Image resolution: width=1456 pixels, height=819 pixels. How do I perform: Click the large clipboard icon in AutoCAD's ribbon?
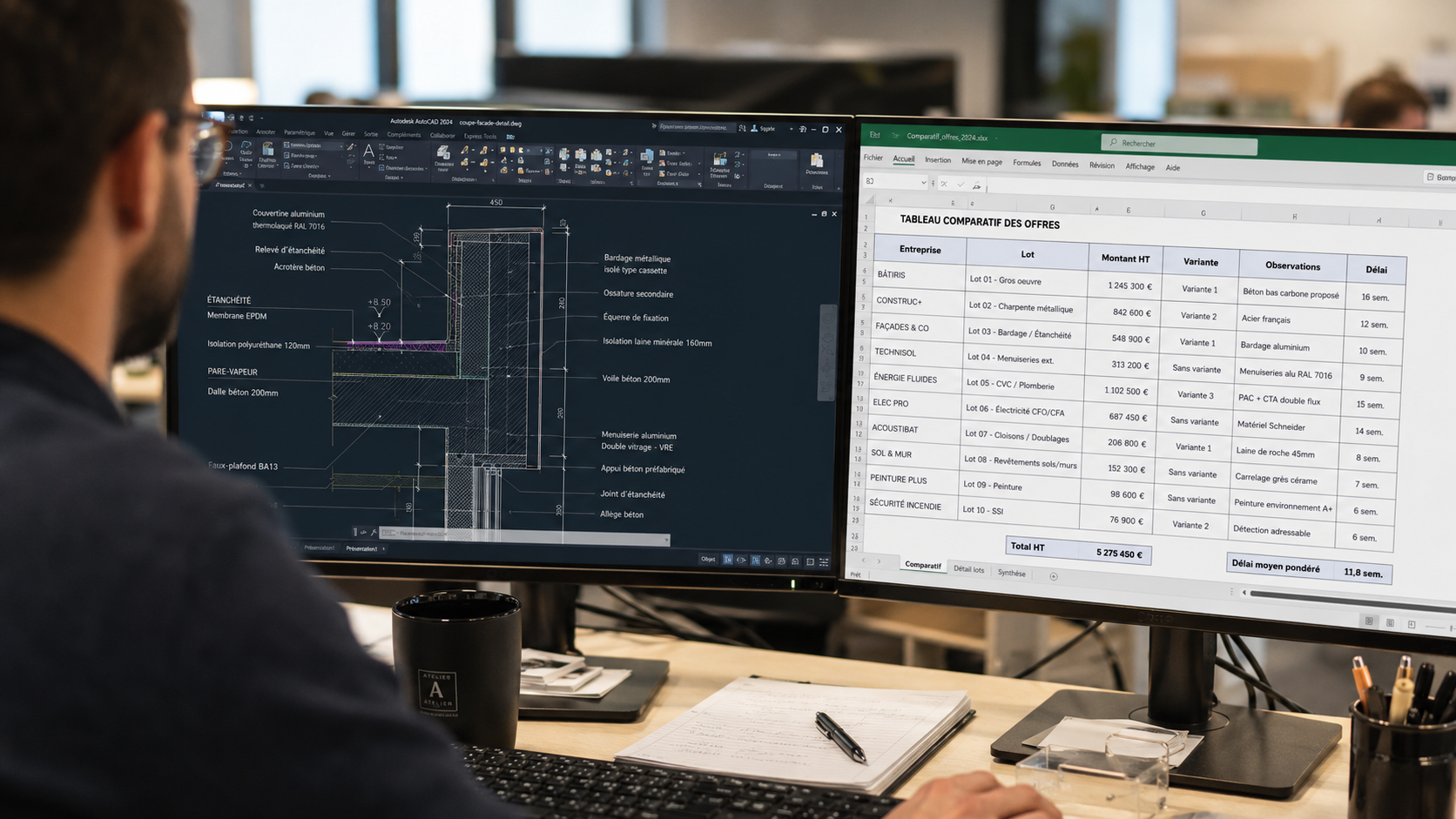click(816, 160)
